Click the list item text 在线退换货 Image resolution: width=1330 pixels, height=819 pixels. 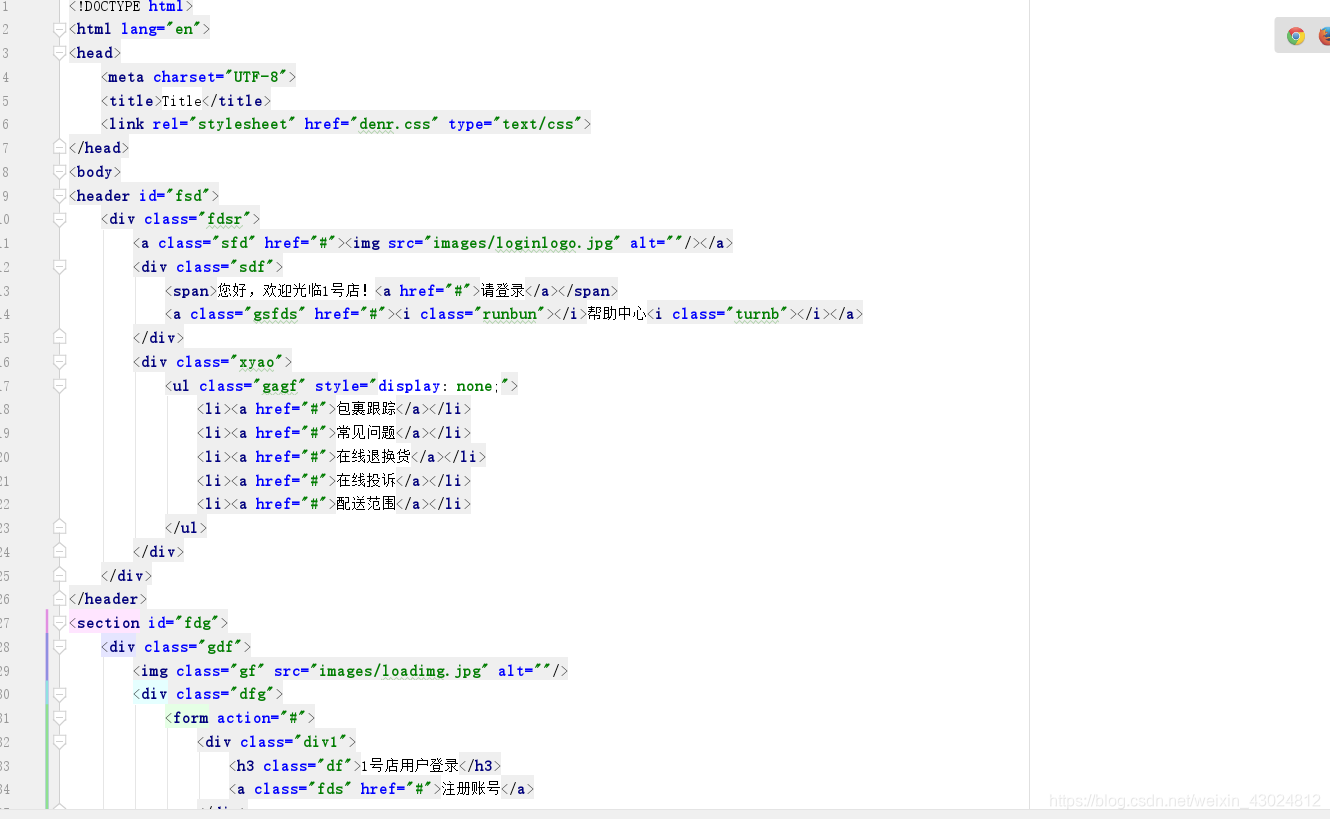pos(373,457)
